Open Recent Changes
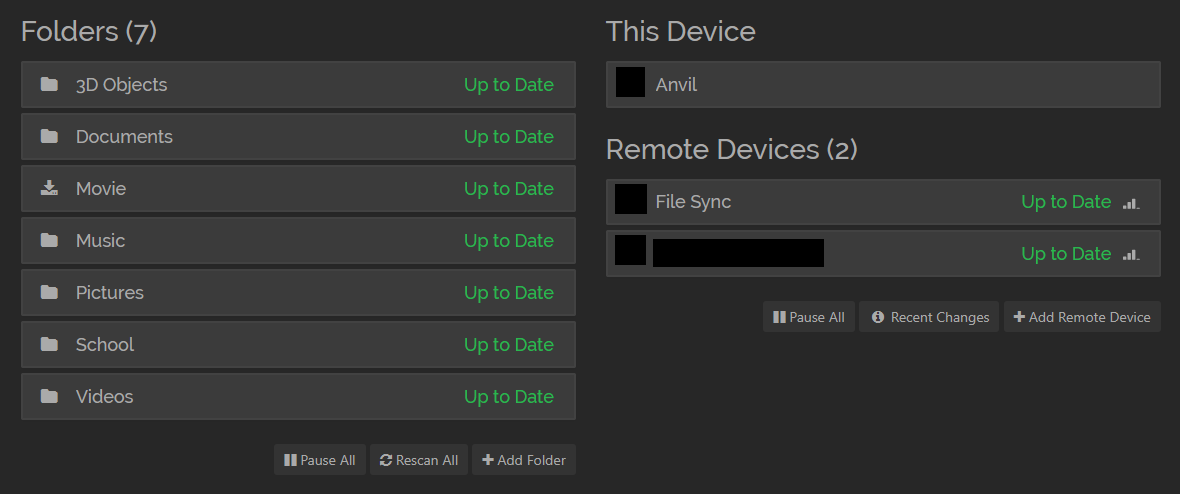The height and width of the screenshot is (494, 1180). click(929, 317)
